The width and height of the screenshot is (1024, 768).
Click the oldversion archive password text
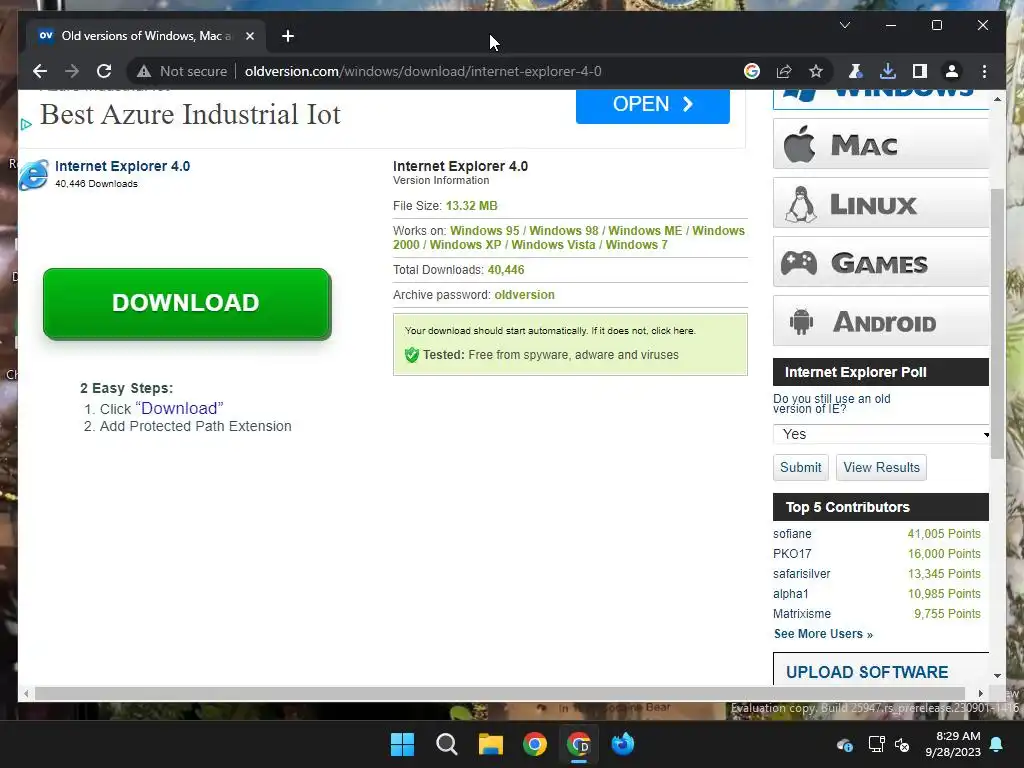coord(524,295)
